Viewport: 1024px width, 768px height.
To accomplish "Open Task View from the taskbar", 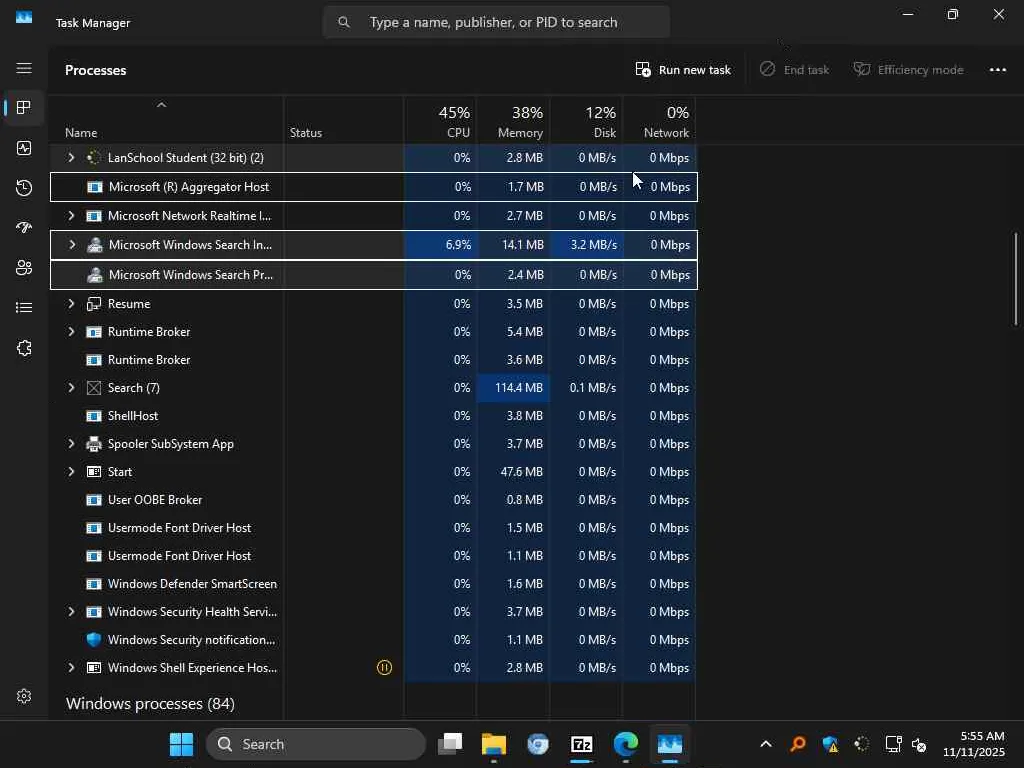I will point(450,744).
